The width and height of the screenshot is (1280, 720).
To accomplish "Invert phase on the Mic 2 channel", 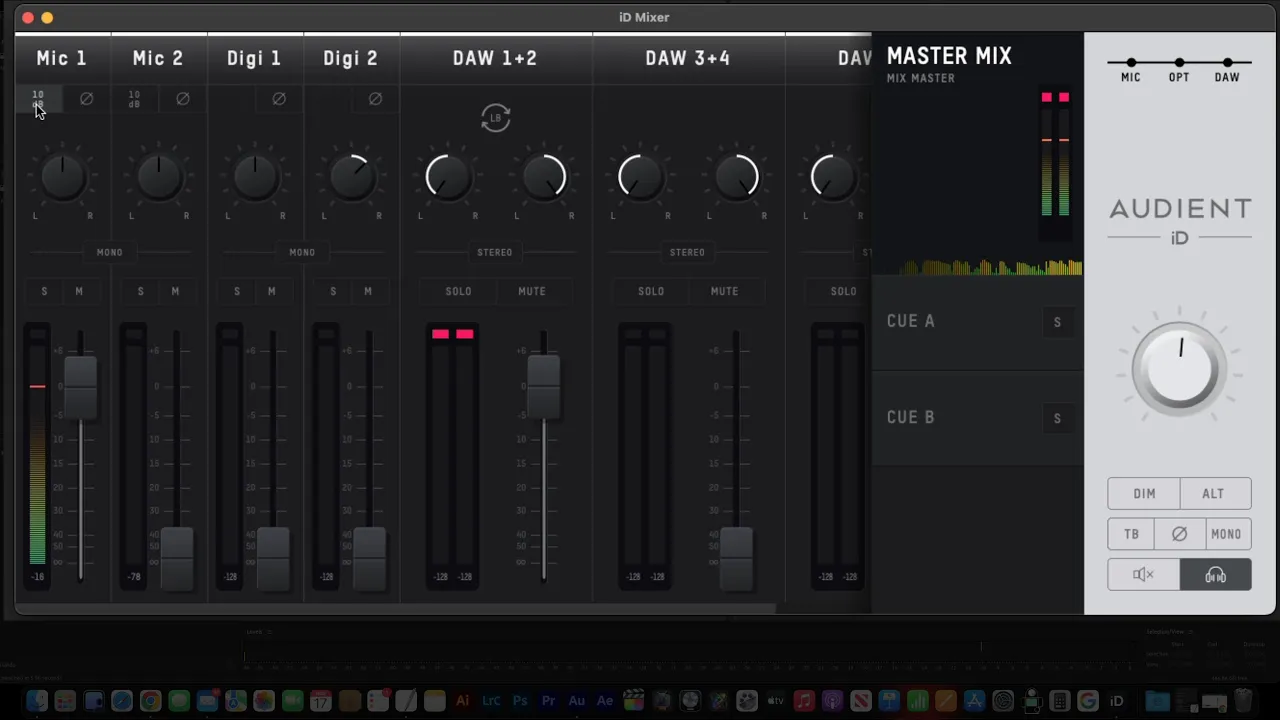I will 182,99.
